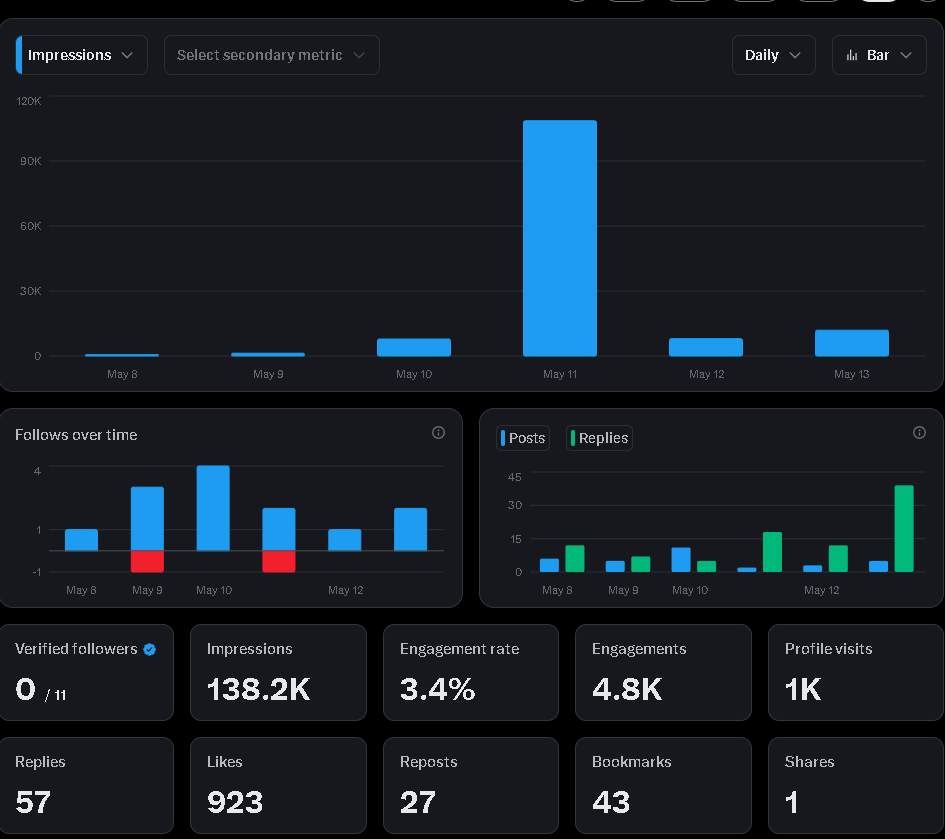
Task: Click the Follows over time title
Action: 76,435
